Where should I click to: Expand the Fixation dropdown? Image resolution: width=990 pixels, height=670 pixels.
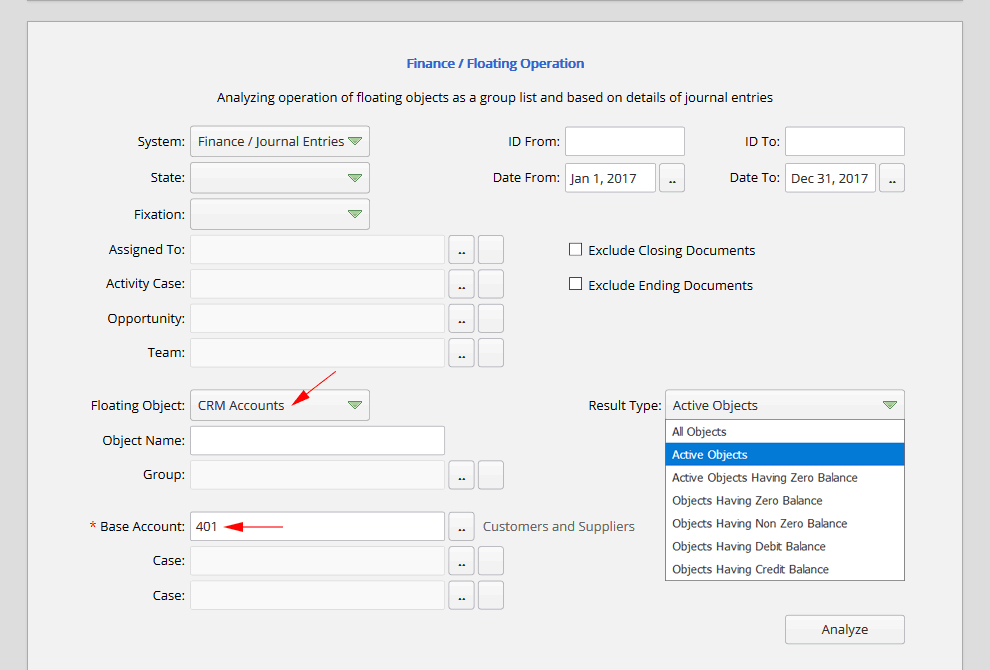(279, 214)
